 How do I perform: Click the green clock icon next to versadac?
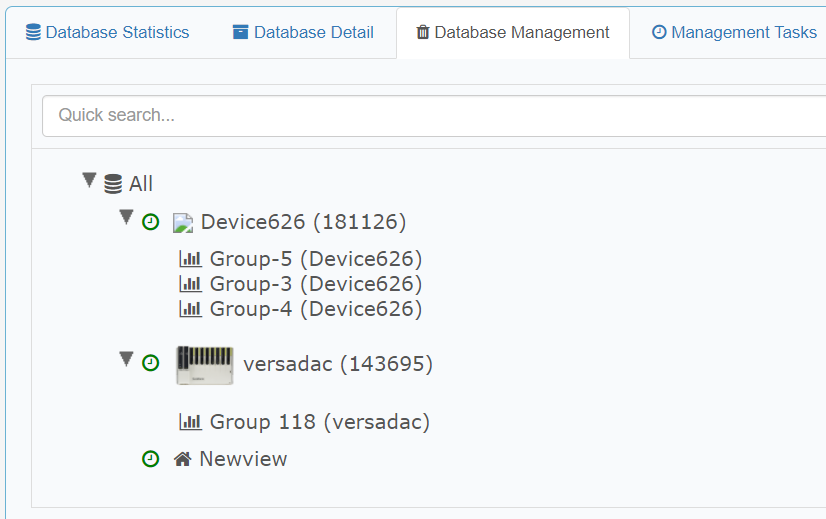click(x=151, y=363)
